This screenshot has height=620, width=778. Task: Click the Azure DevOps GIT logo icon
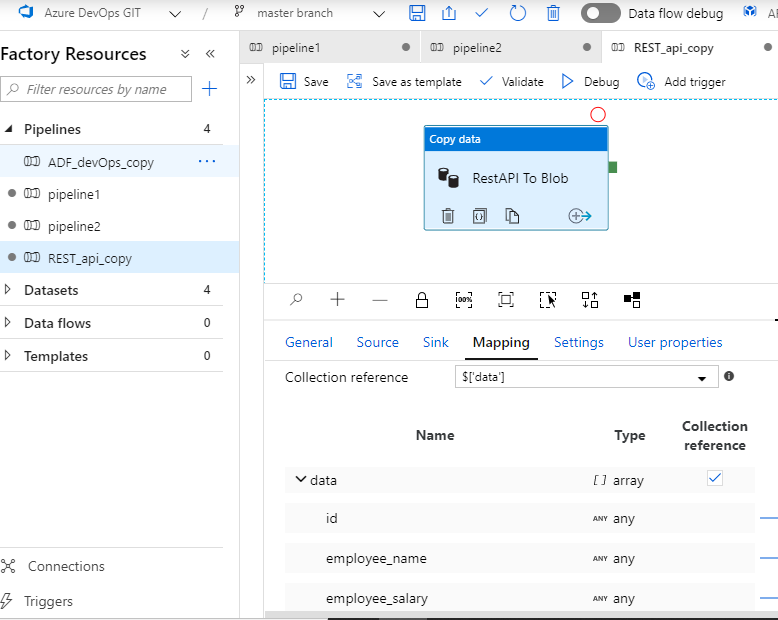(x=25, y=12)
